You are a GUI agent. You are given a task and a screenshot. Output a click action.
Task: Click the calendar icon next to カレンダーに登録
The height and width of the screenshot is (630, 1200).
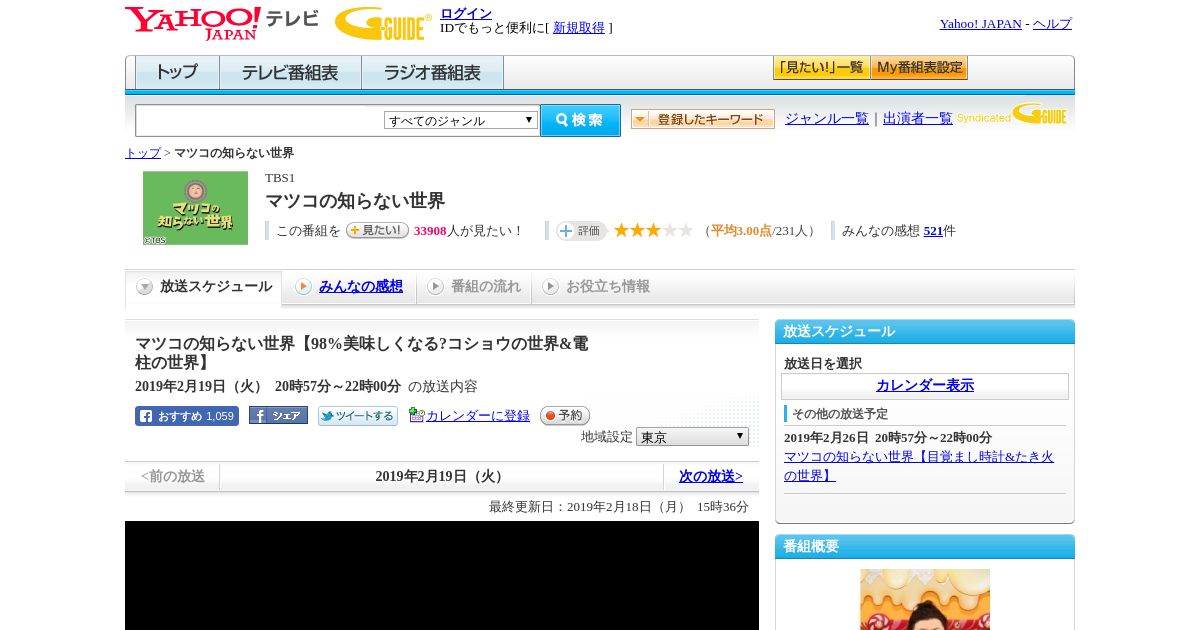coord(417,415)
